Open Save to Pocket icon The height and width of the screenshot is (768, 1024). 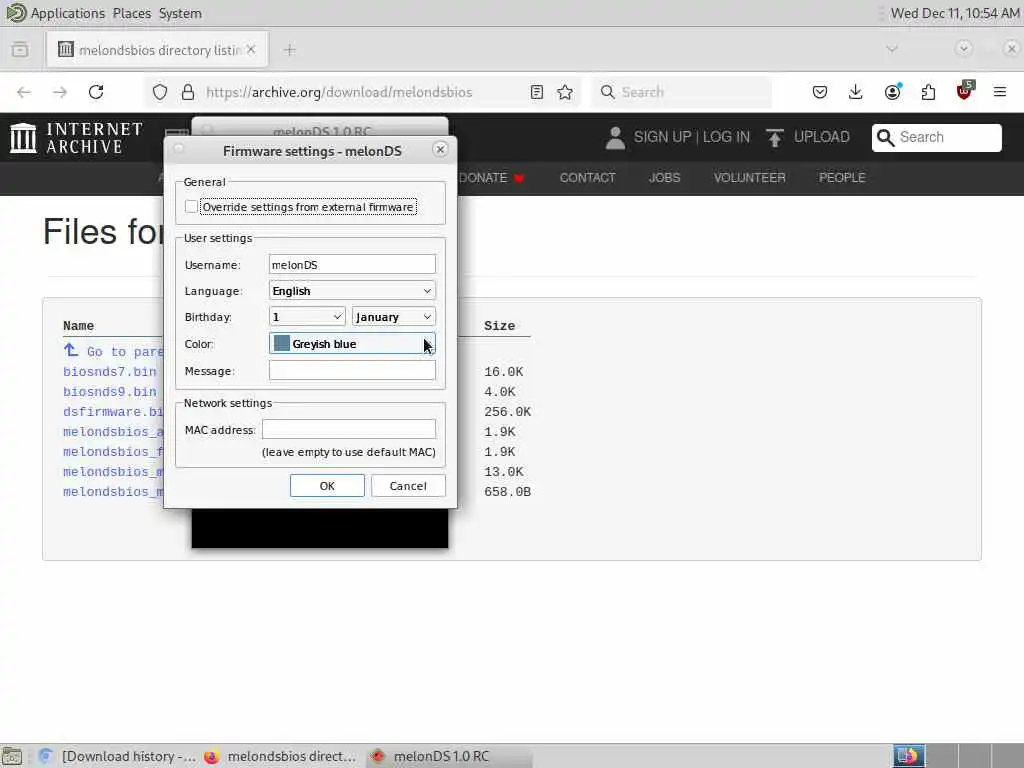pyautogui.click(x=820, y=92)
